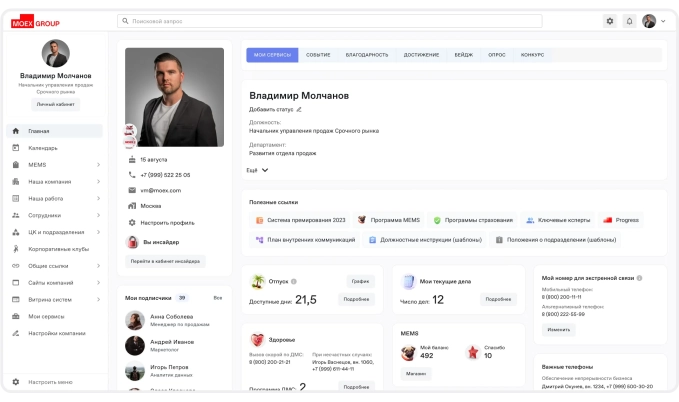Screen dimensions: 679x402
Task: Click Перейти в кабинет инсайдера button
Action: tap(165, 261)
